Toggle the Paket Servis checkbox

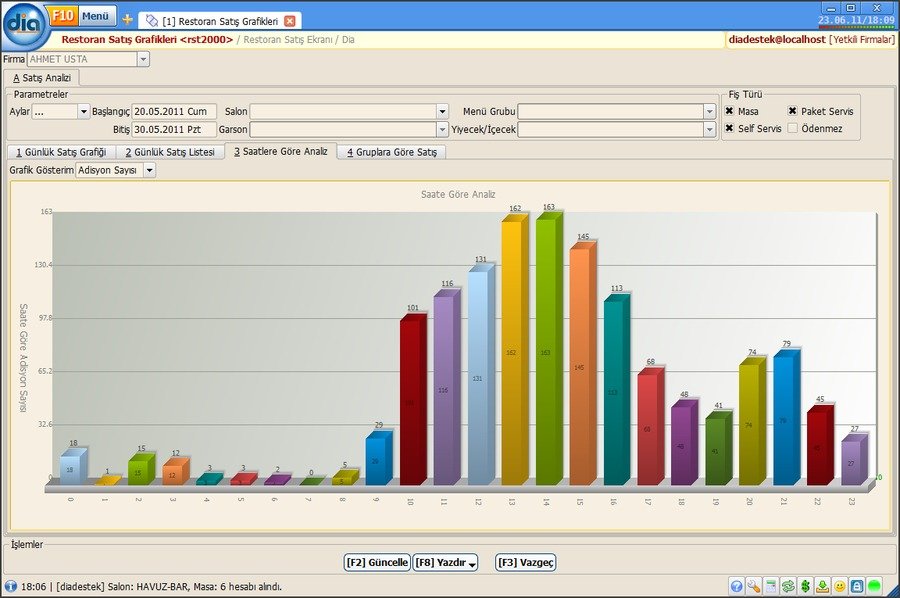[x=793, y=111]
